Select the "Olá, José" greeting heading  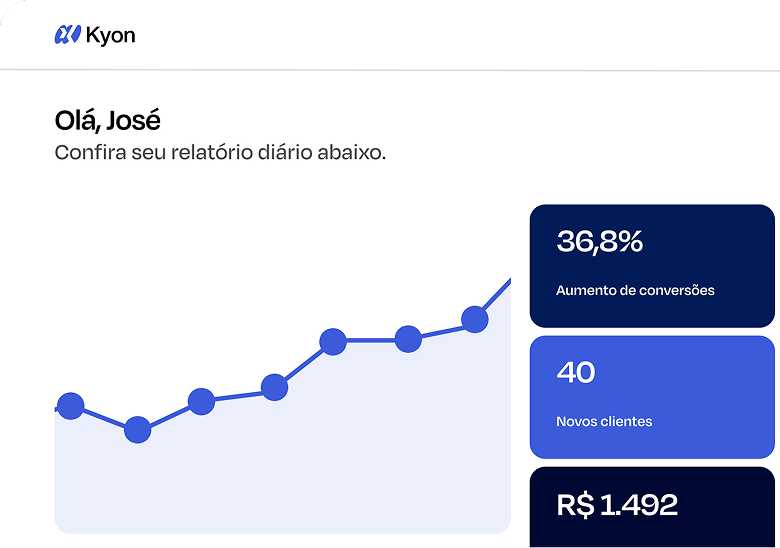(x=107, y=121)
